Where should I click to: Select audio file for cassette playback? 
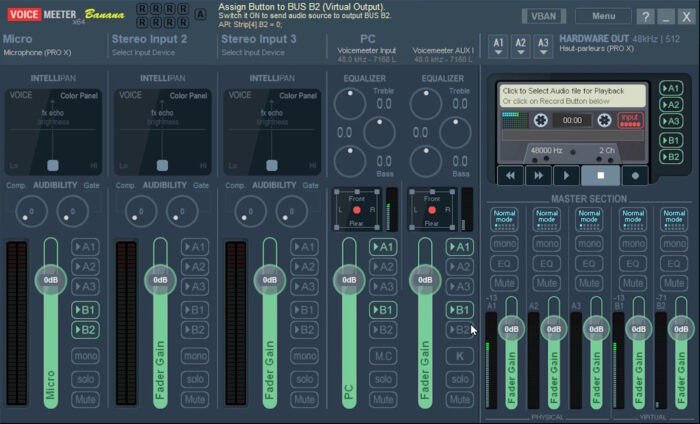tap(572, 96)
